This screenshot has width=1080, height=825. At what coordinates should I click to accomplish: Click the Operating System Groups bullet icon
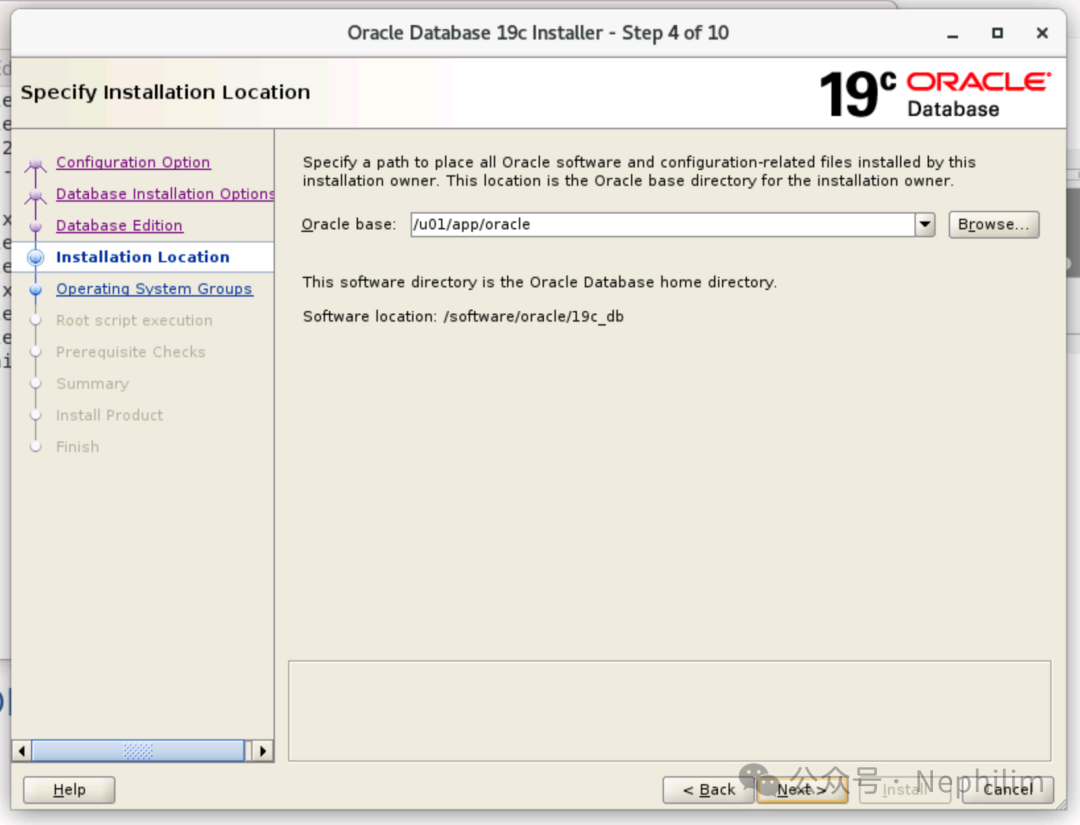click(36, 290)
